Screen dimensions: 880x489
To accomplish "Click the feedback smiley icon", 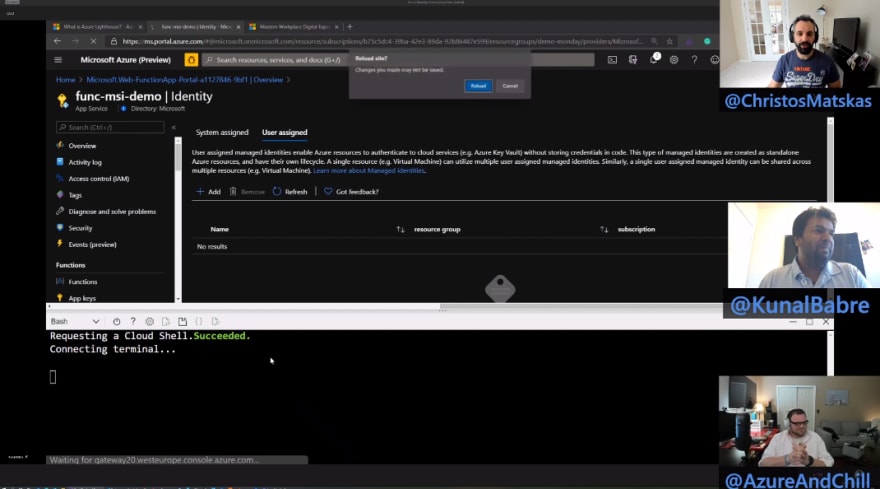I will pos(714,60).
